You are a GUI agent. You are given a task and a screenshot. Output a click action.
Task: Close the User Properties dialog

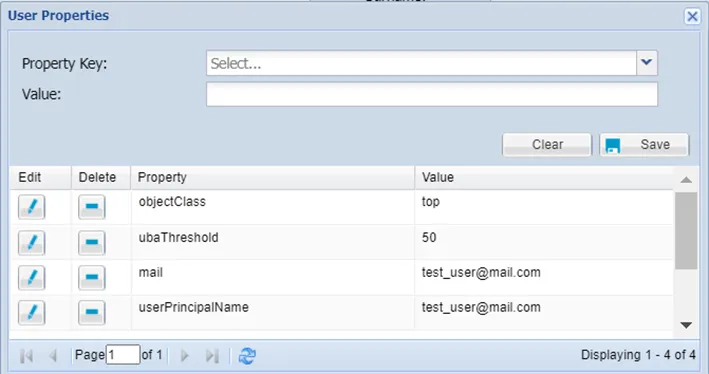(692, 17)
